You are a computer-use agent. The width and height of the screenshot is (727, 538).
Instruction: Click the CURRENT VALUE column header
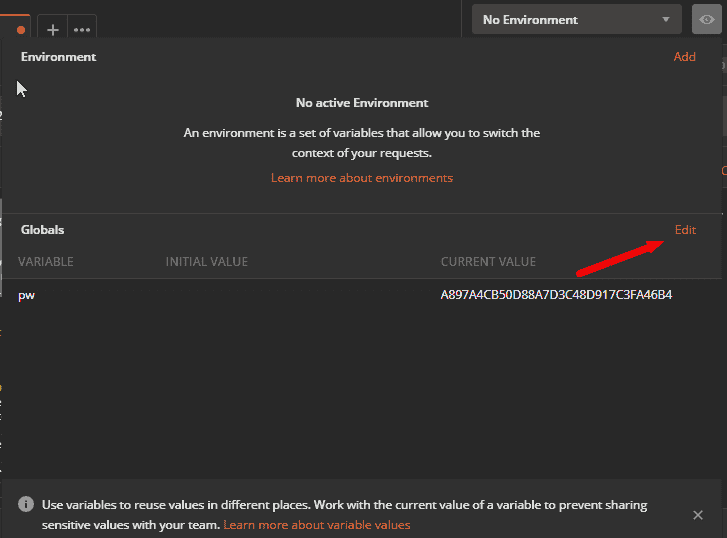(x=488, y=262)
